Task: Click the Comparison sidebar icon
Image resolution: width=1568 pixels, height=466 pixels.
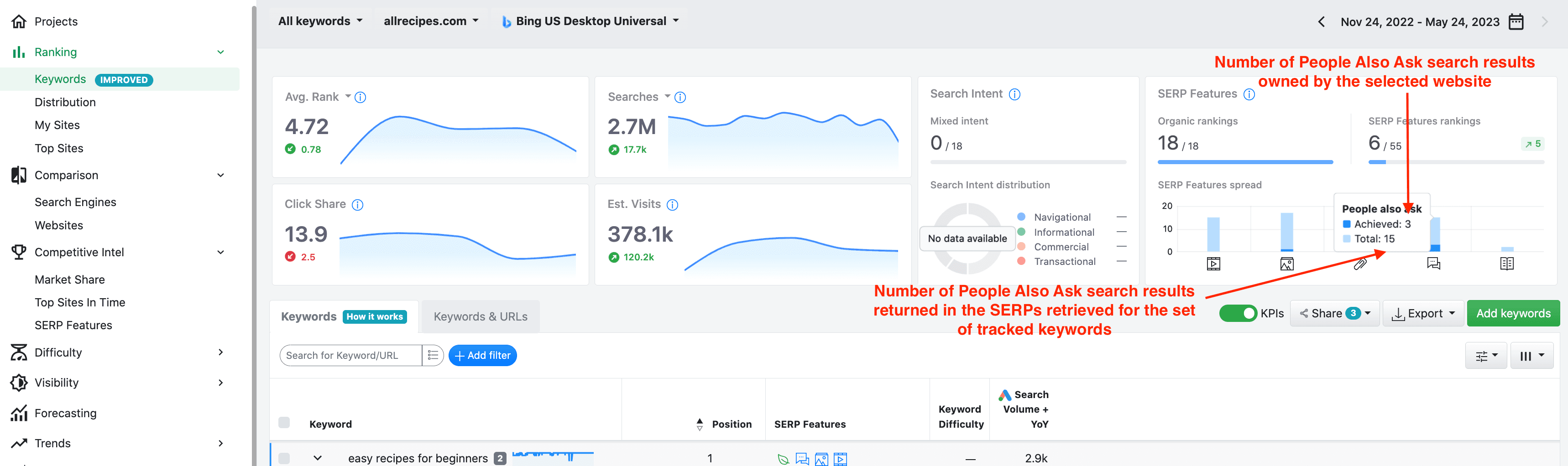Action: coord(19,175)
